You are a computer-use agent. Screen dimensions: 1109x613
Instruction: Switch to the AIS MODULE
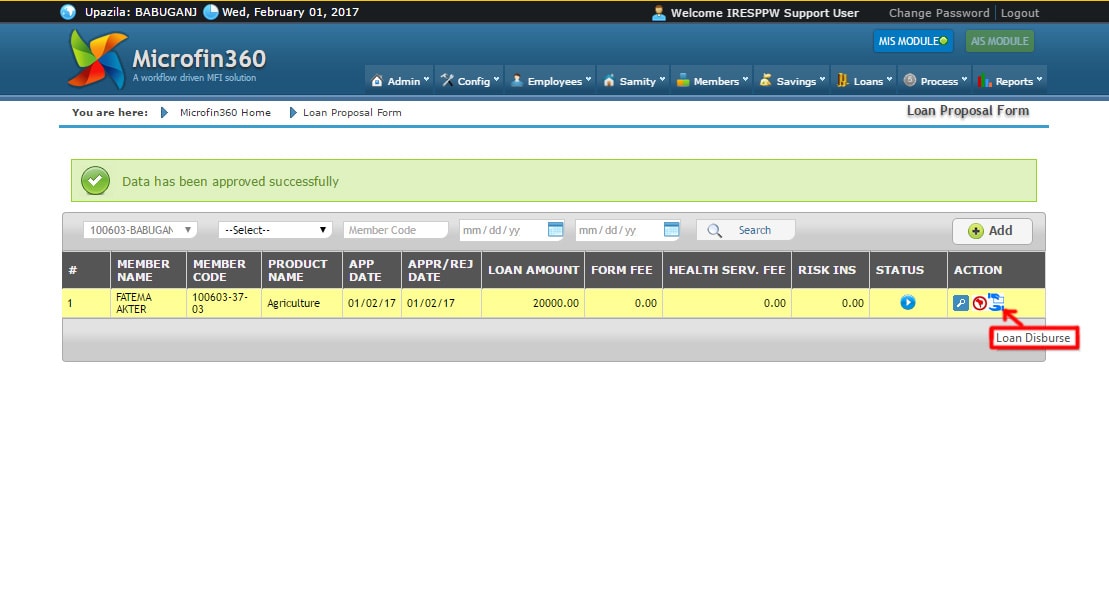pos(999,41)
